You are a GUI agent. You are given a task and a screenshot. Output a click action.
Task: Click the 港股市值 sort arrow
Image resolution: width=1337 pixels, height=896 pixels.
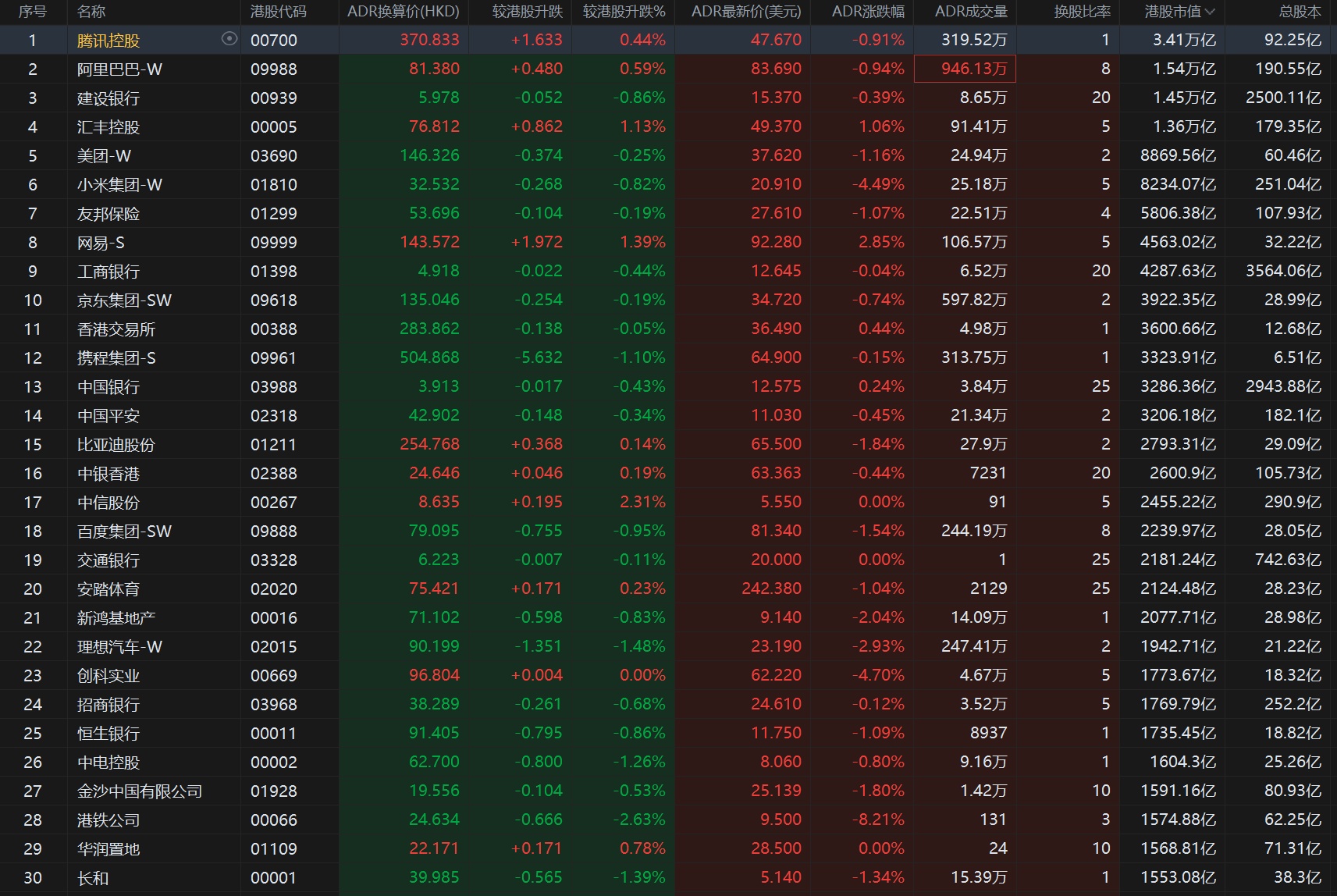pyautogui.click(x=1210, y=12)
